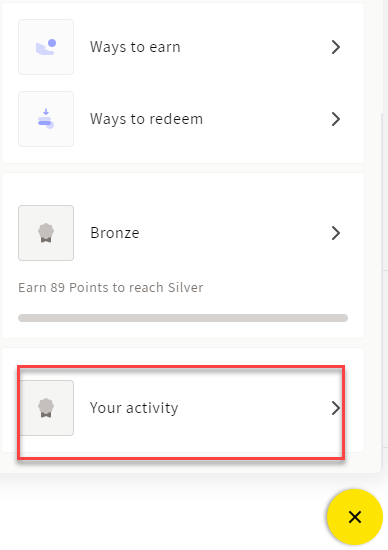Click the Bronze tier badge icon

coord(46,233)
